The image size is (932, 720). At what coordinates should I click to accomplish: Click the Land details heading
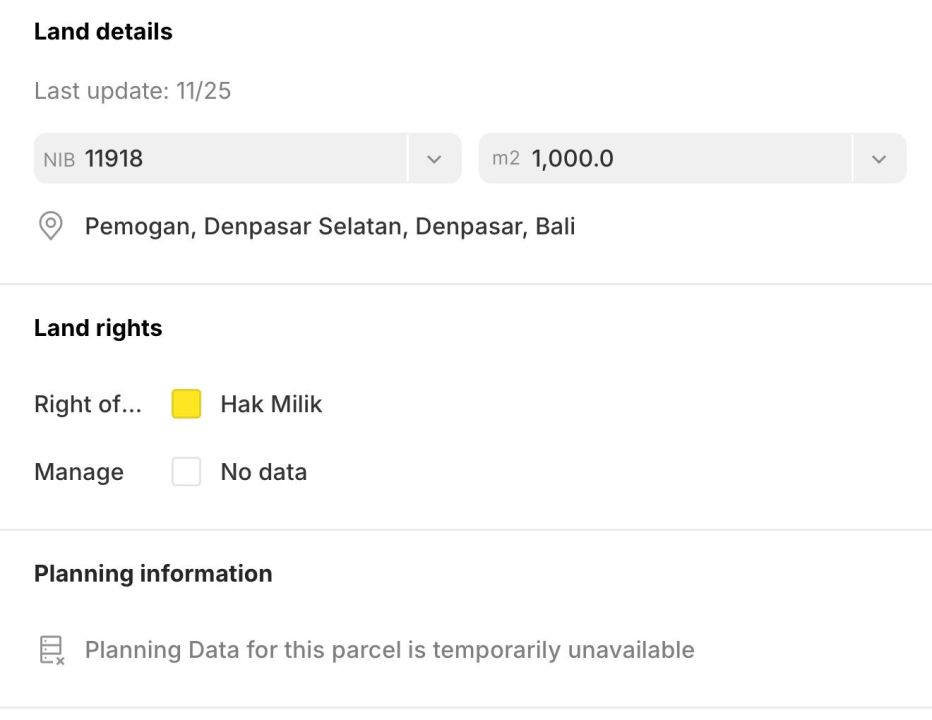tap(103, 32)
